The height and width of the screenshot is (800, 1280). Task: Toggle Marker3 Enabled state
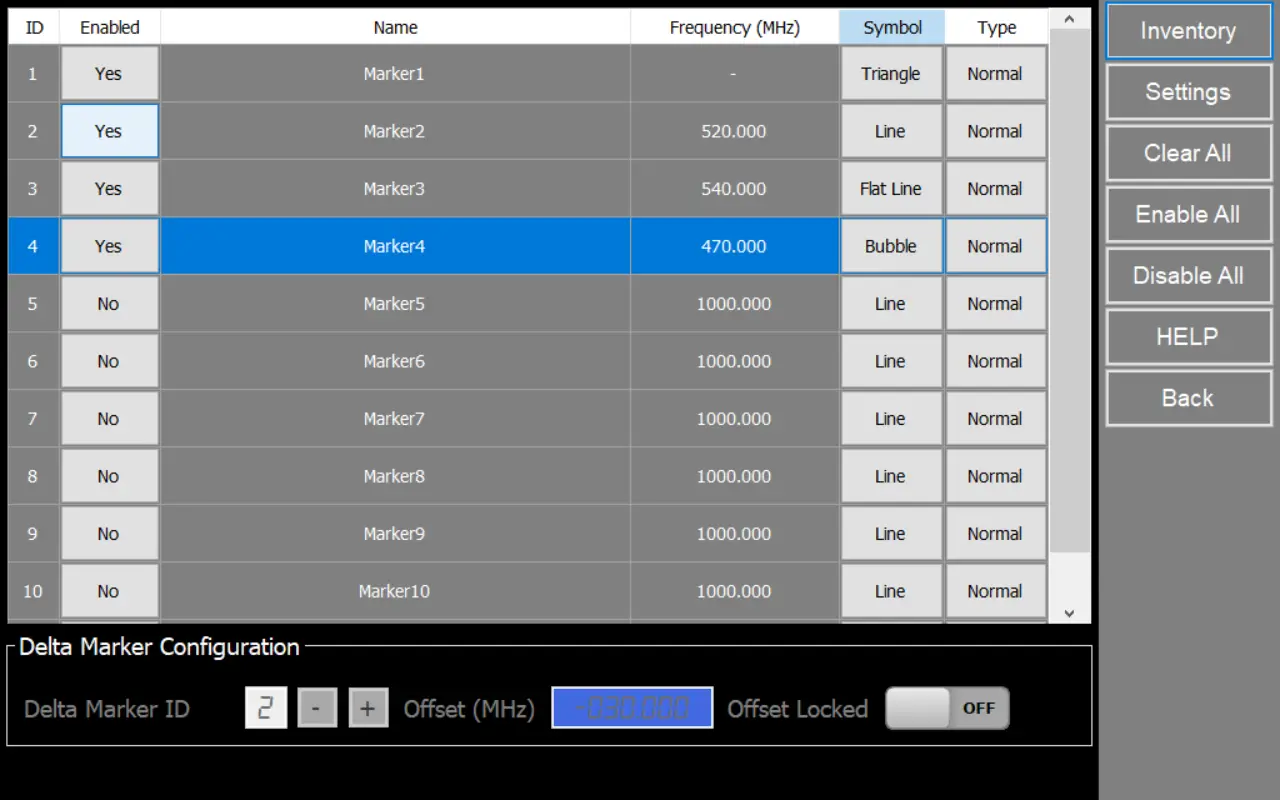click(109, 189)
